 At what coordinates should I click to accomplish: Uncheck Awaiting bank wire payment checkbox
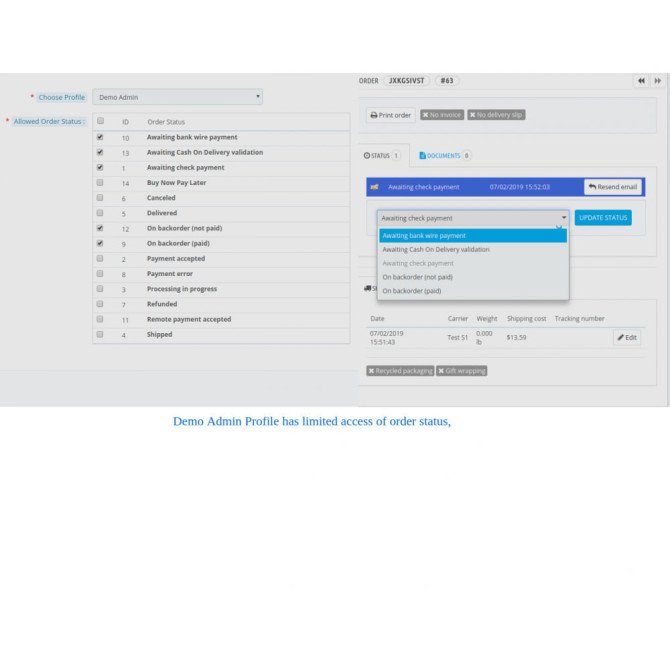(x=100, y=137)
